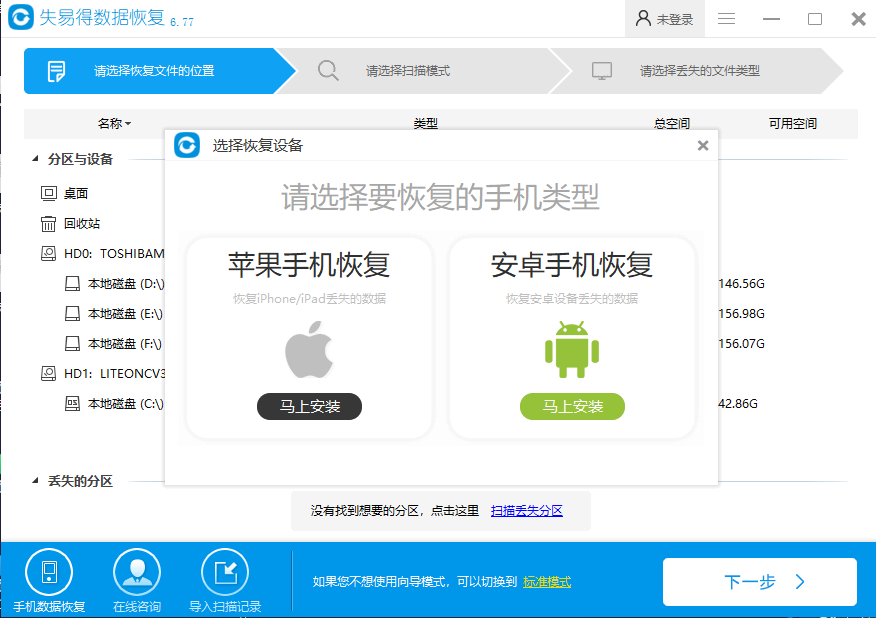
Task: Collapse the 分区与设备 section
Action: pos(35,159)
